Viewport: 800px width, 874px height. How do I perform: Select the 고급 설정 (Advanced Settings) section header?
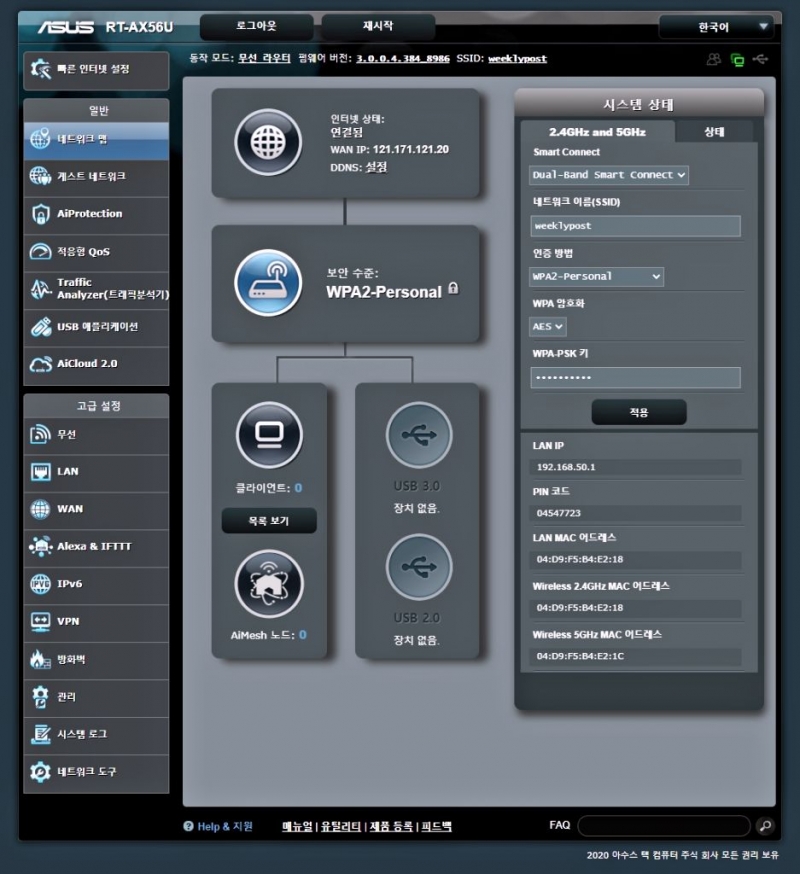tap(96, 406)
